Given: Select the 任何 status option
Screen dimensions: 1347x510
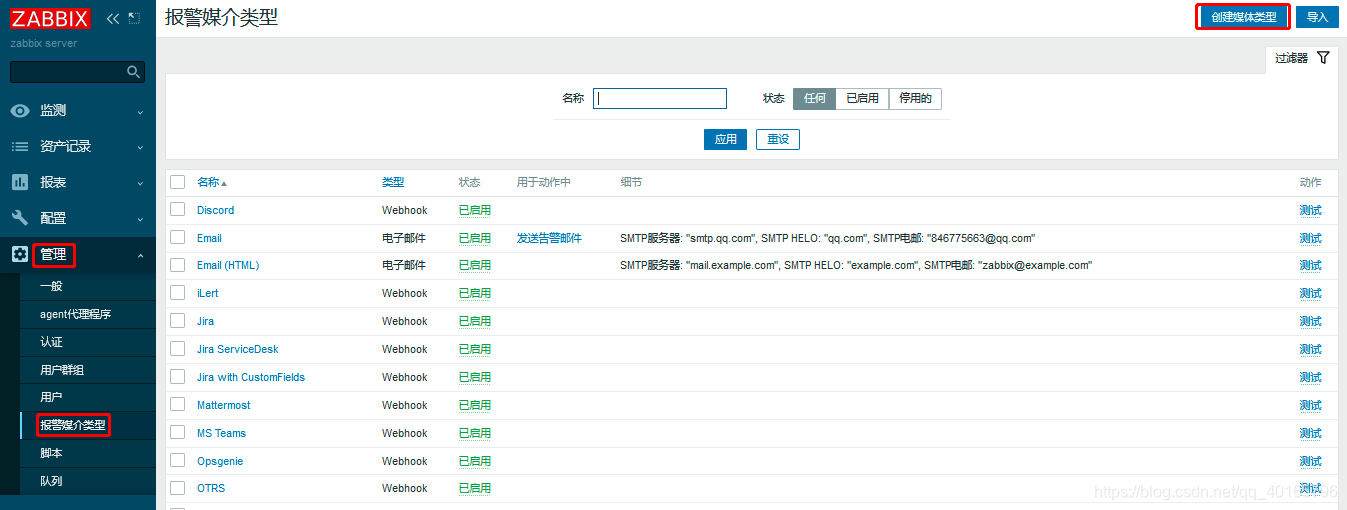Looking at the screenshot, I should (x=814, y=98).
